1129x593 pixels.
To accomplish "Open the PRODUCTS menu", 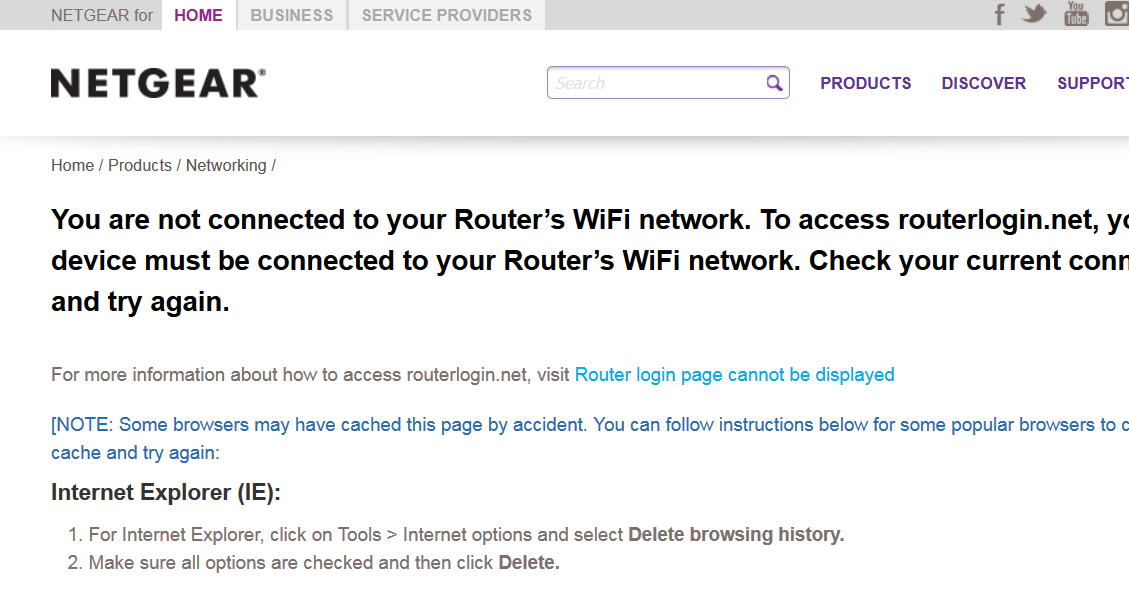I will tap(865, 83).
